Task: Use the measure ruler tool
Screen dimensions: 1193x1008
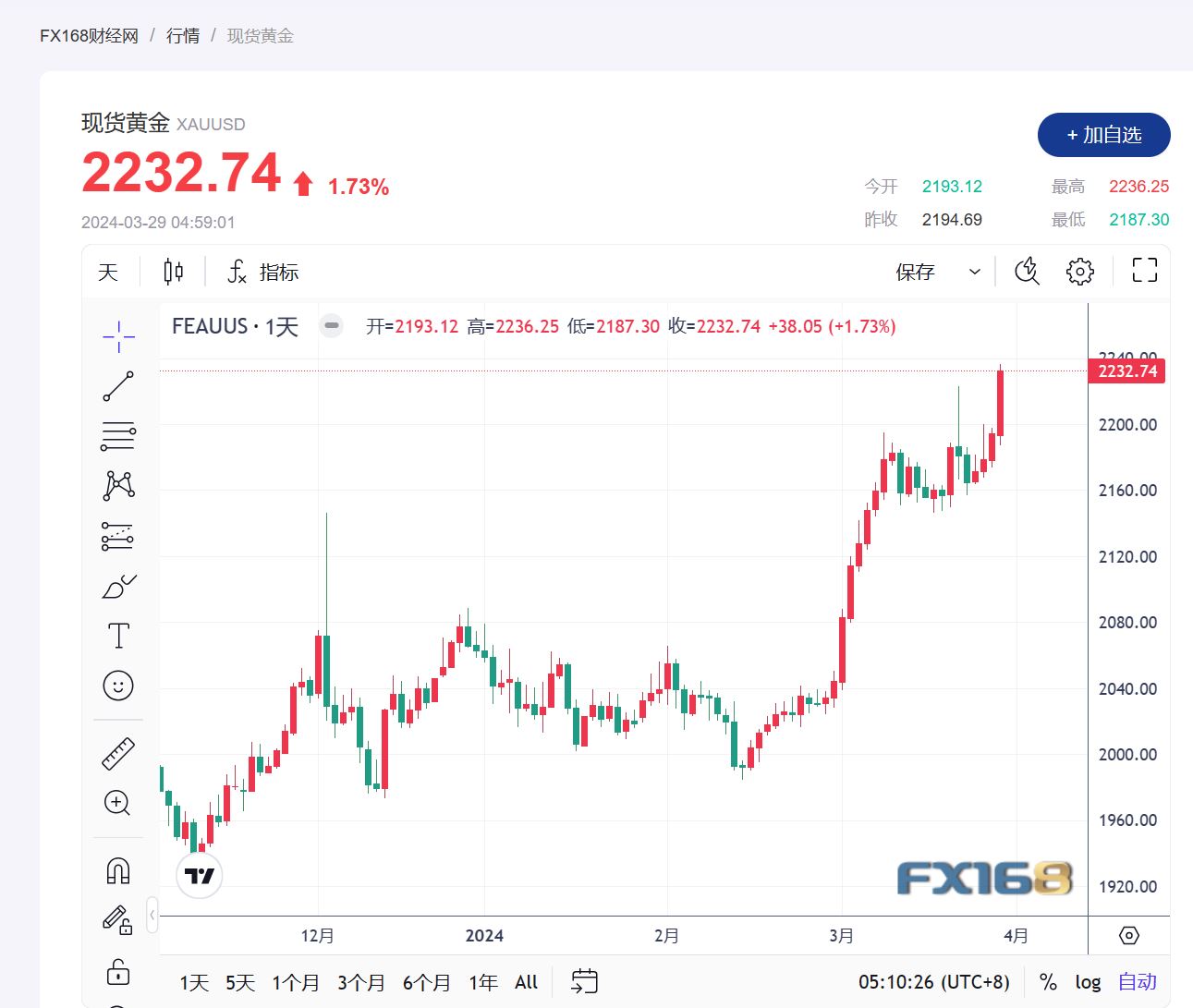Action: [117, 752]
